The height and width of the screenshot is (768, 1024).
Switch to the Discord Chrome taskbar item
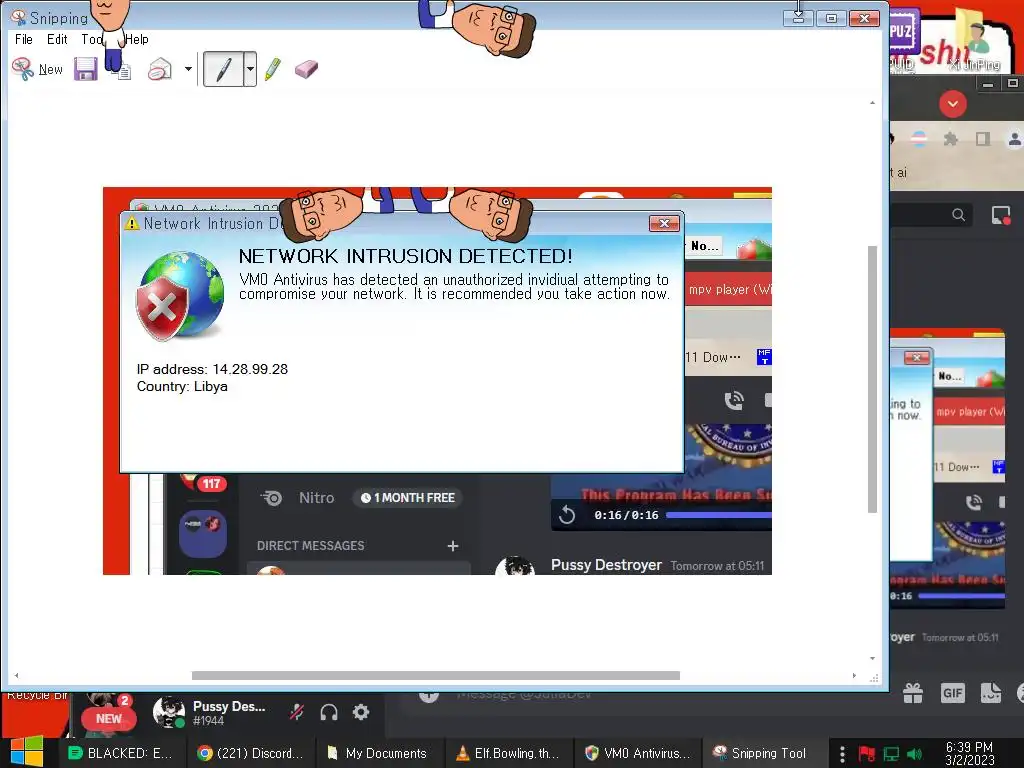point(250,753)
